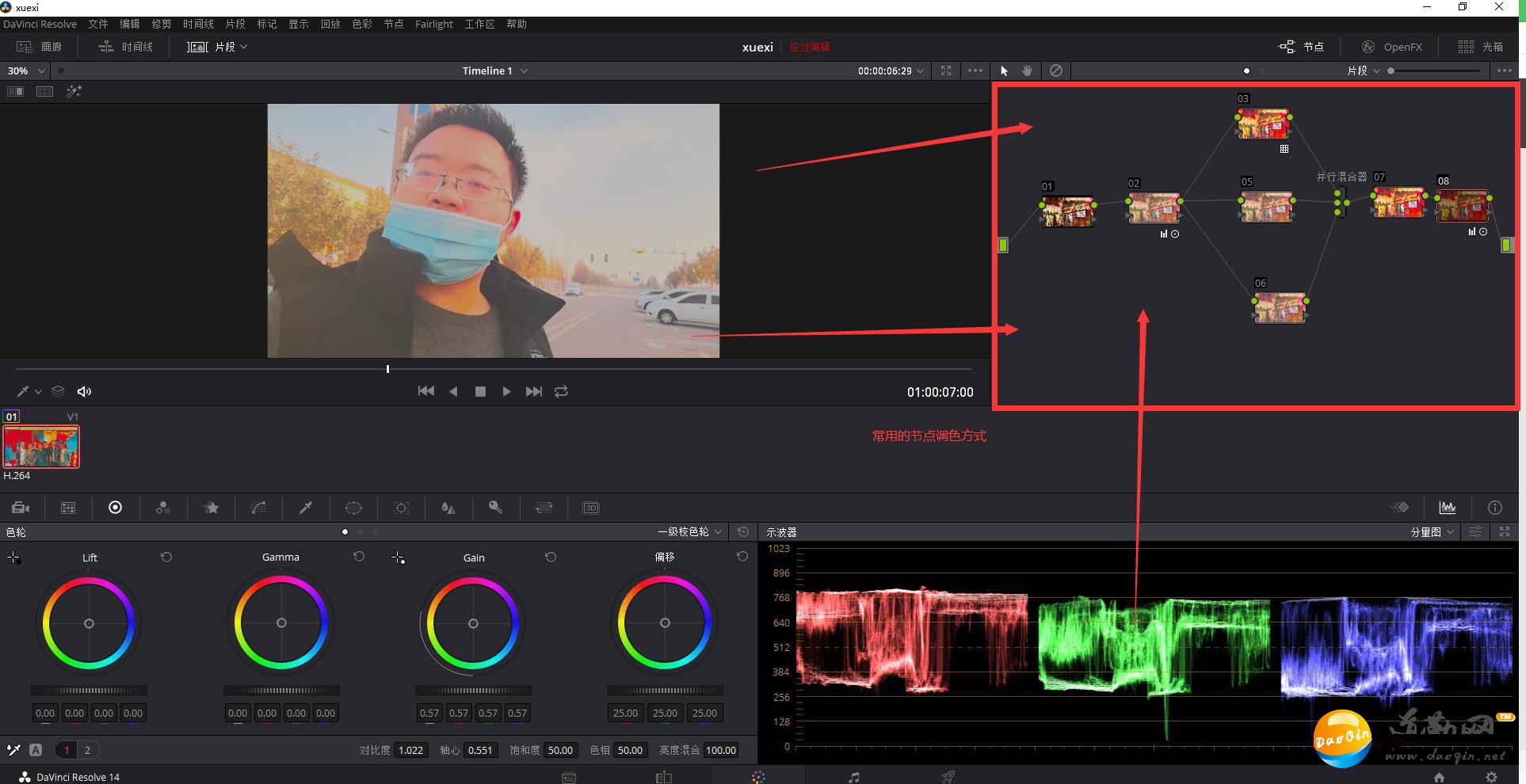Stop playback
Image resolution: width=1526 pixels, height=784 pixels.
click(x=480, y=391)
